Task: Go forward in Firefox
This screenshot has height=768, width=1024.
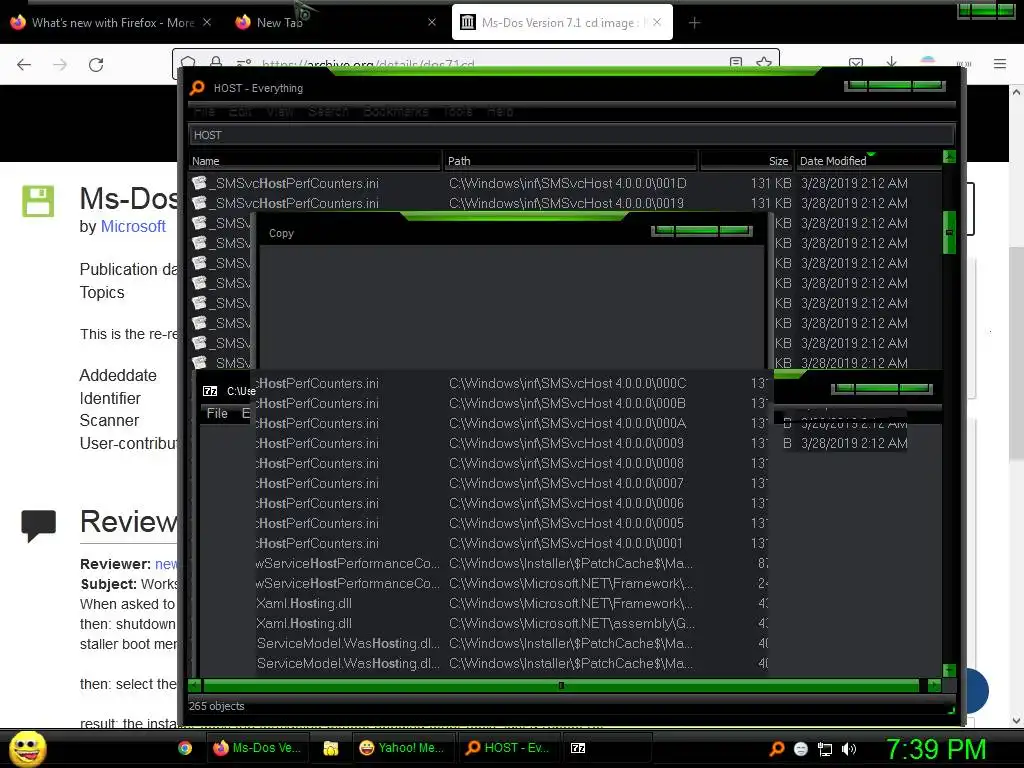Action: coord(60,64)
